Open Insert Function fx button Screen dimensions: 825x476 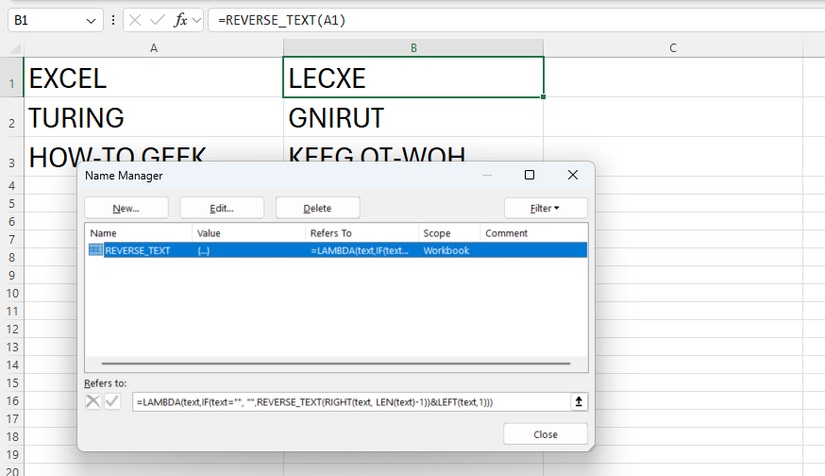[180, 21]
